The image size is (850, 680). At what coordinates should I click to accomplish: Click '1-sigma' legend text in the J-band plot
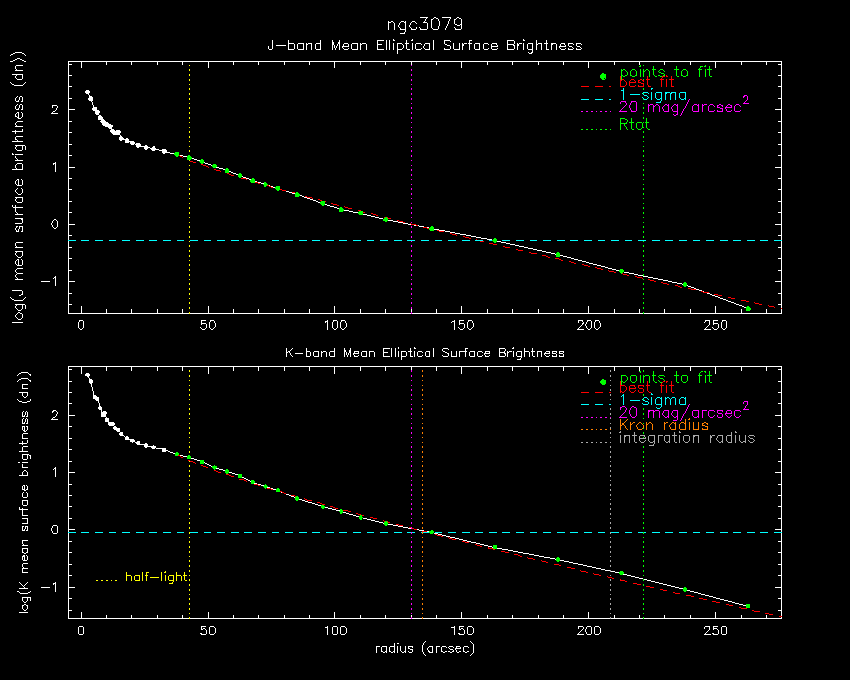653,95
